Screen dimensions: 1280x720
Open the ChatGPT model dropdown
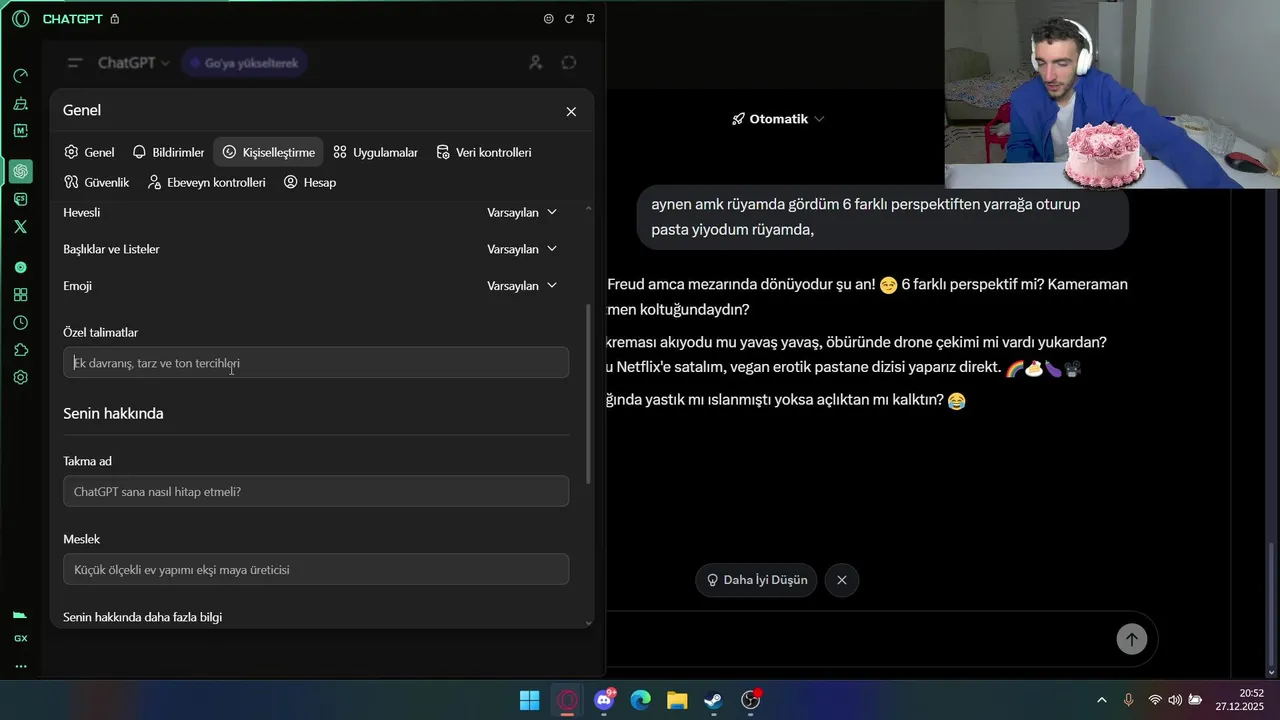pos(134,63)
